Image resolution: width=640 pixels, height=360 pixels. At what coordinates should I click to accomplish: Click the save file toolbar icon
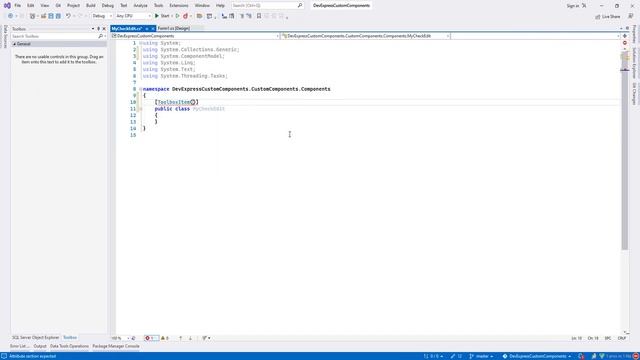coord(51,16)
